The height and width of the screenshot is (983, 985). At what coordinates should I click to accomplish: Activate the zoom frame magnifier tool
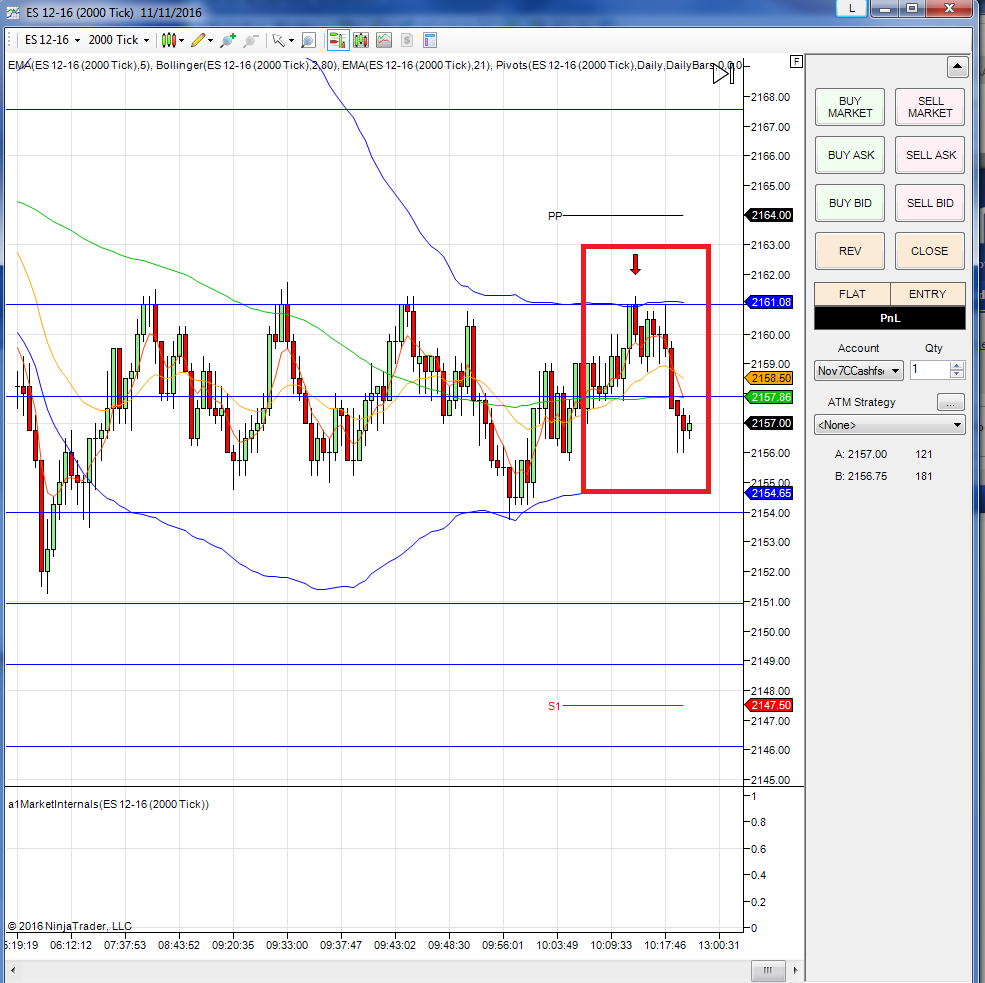tap(308, 41)
